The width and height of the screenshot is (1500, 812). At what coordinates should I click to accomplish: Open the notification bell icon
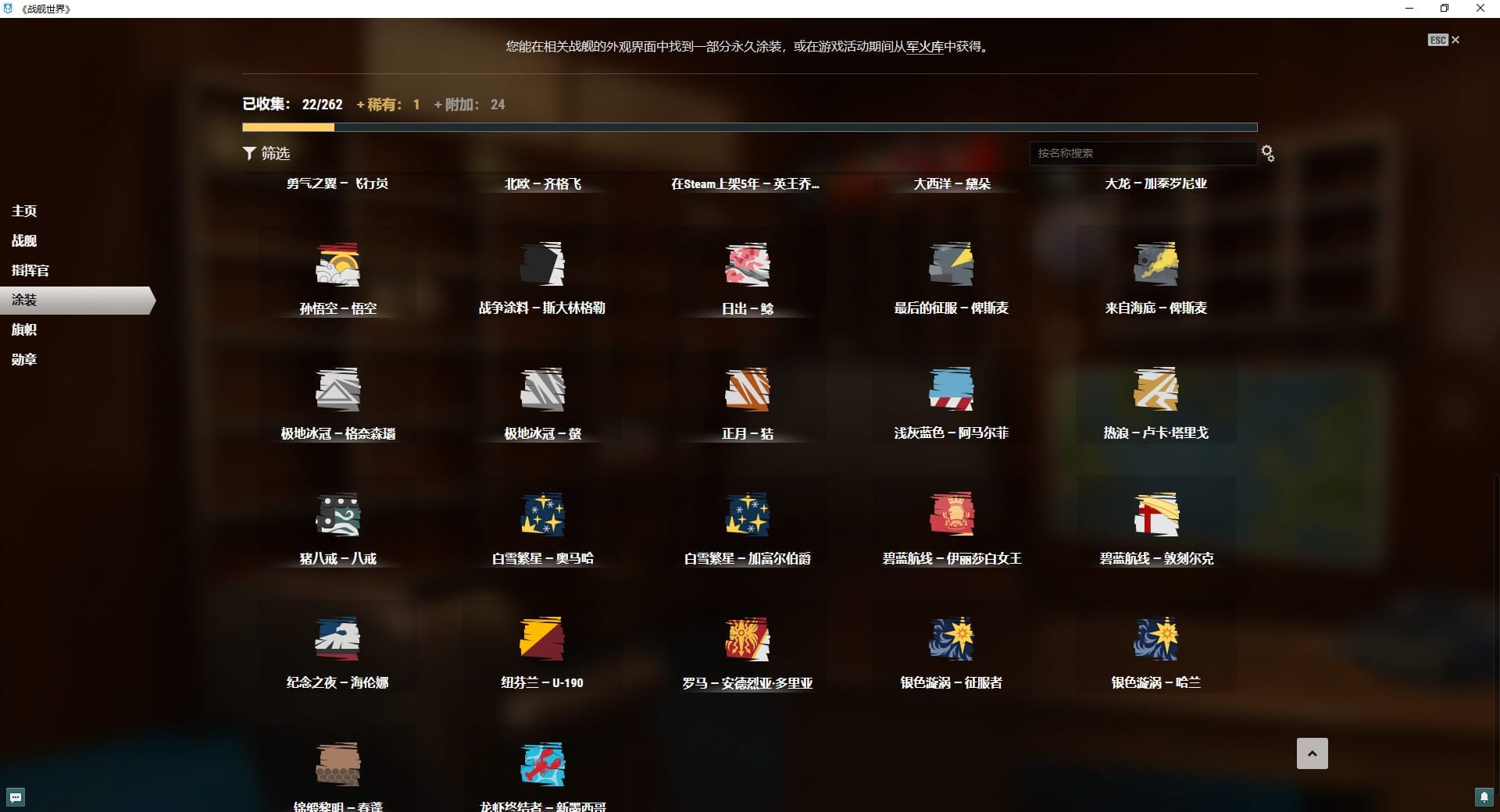pos(1484,797)
